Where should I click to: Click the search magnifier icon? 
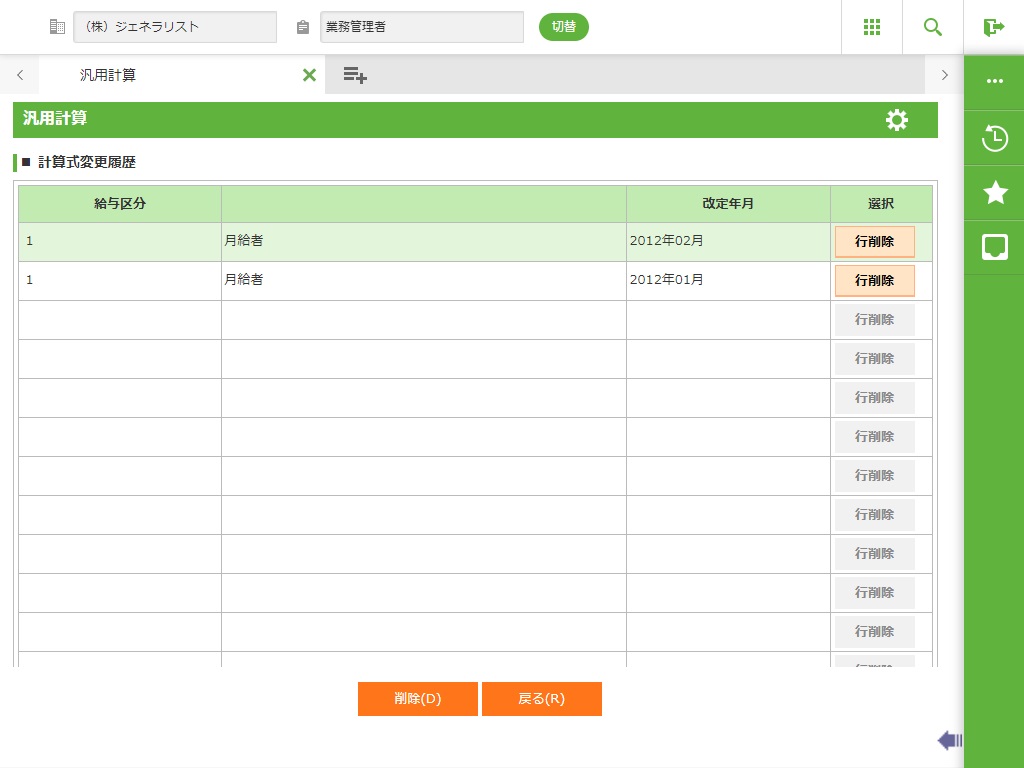(933, 27)
